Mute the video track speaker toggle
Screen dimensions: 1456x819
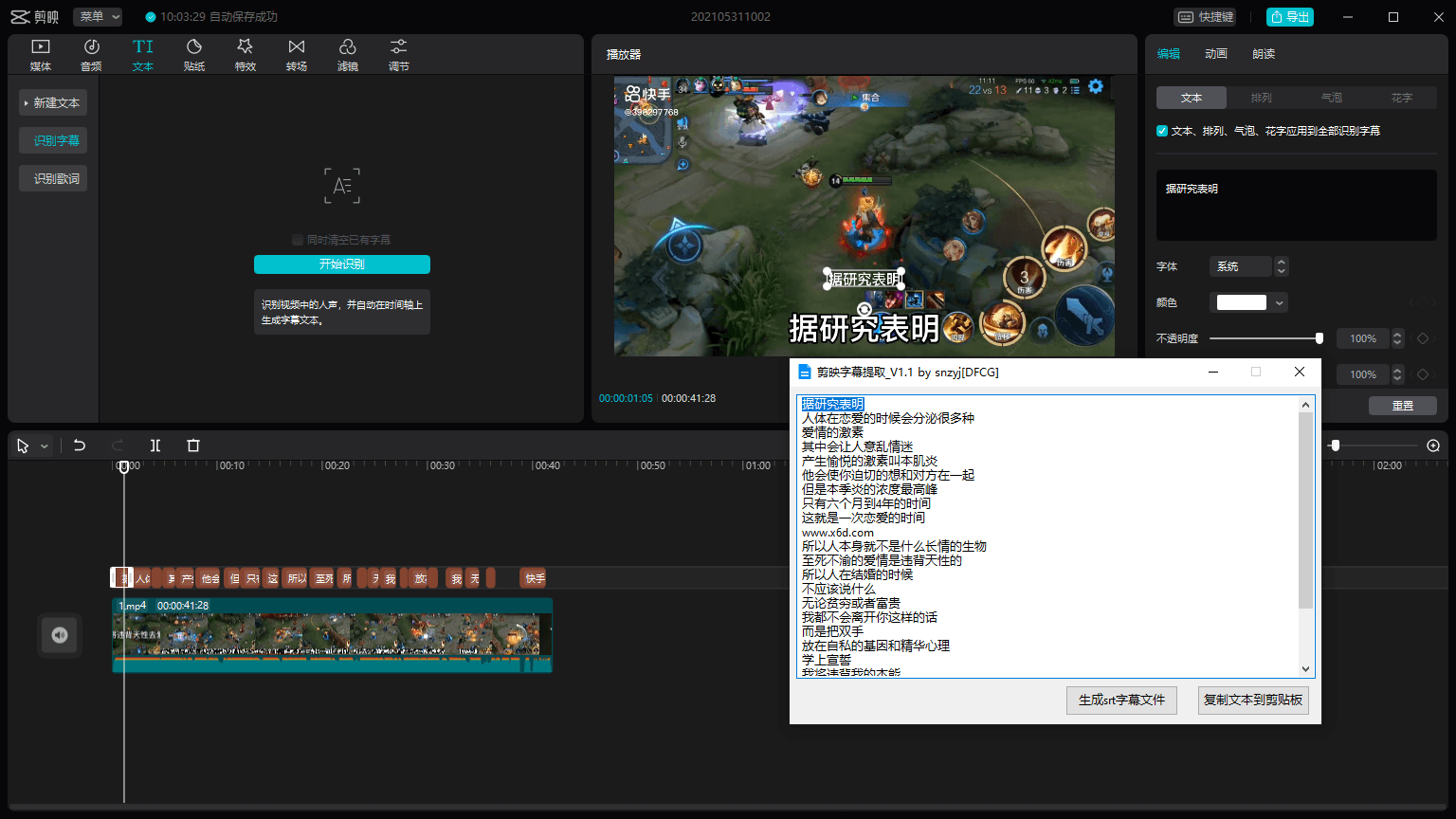point(60,635)
